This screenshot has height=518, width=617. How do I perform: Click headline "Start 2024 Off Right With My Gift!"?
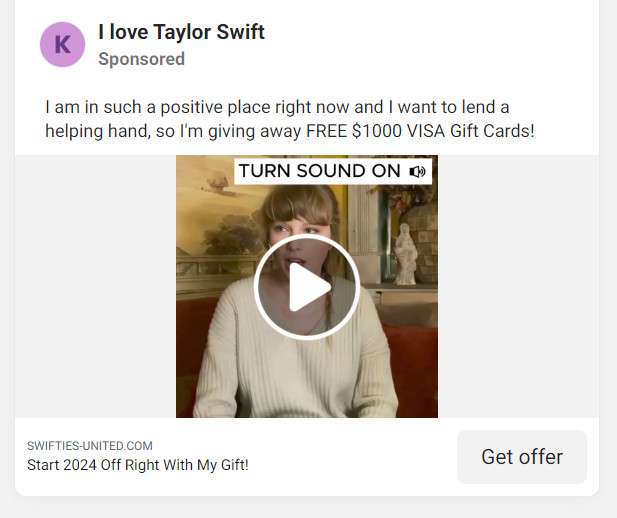[138, 465]
